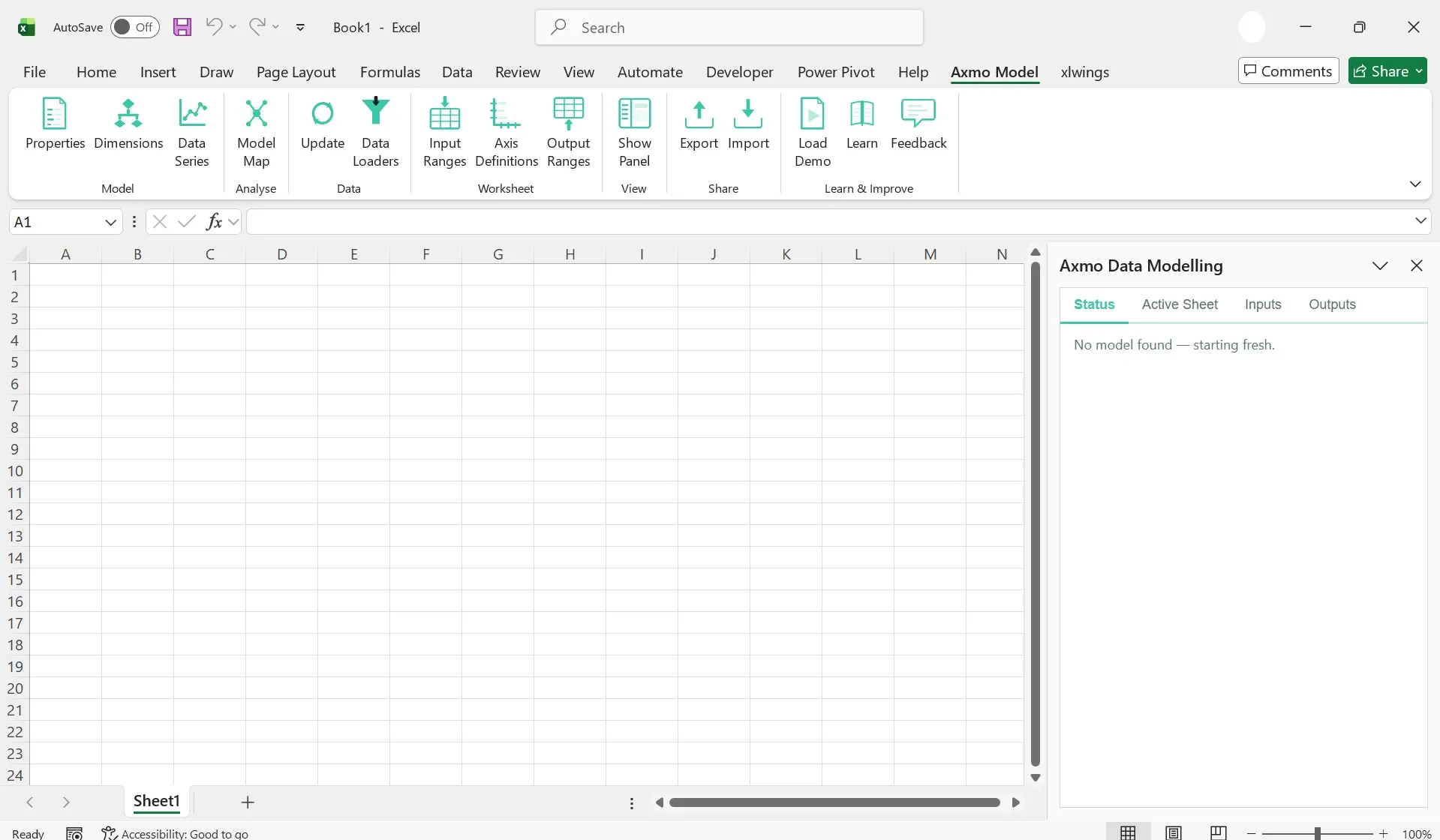The width and height of the screenshot is (1440, 840).
Task: Switch to Normal view in status bar
Action: (x=1127, y=832)
